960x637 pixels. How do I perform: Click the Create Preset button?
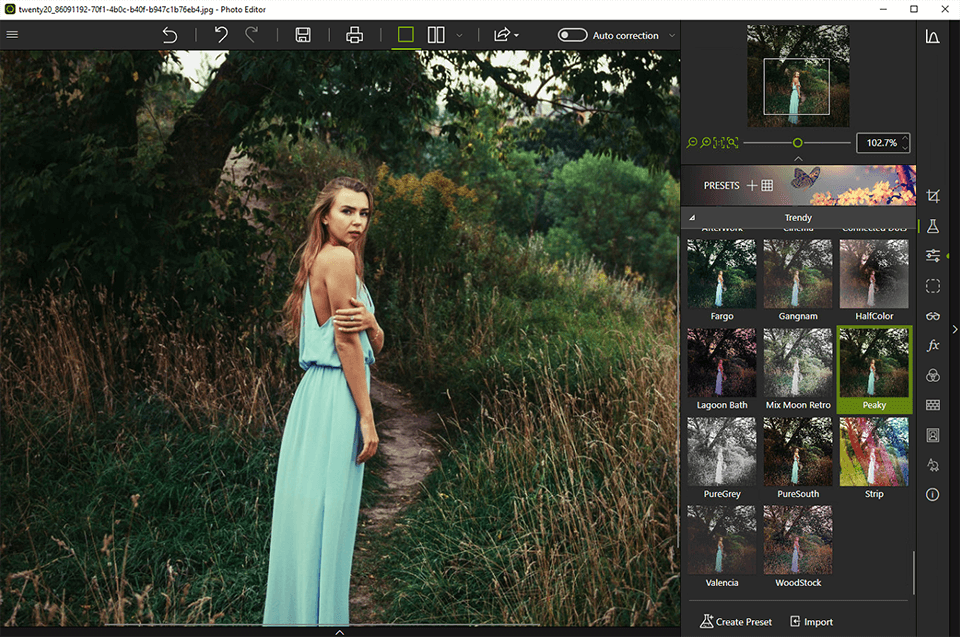click(736, 621)
